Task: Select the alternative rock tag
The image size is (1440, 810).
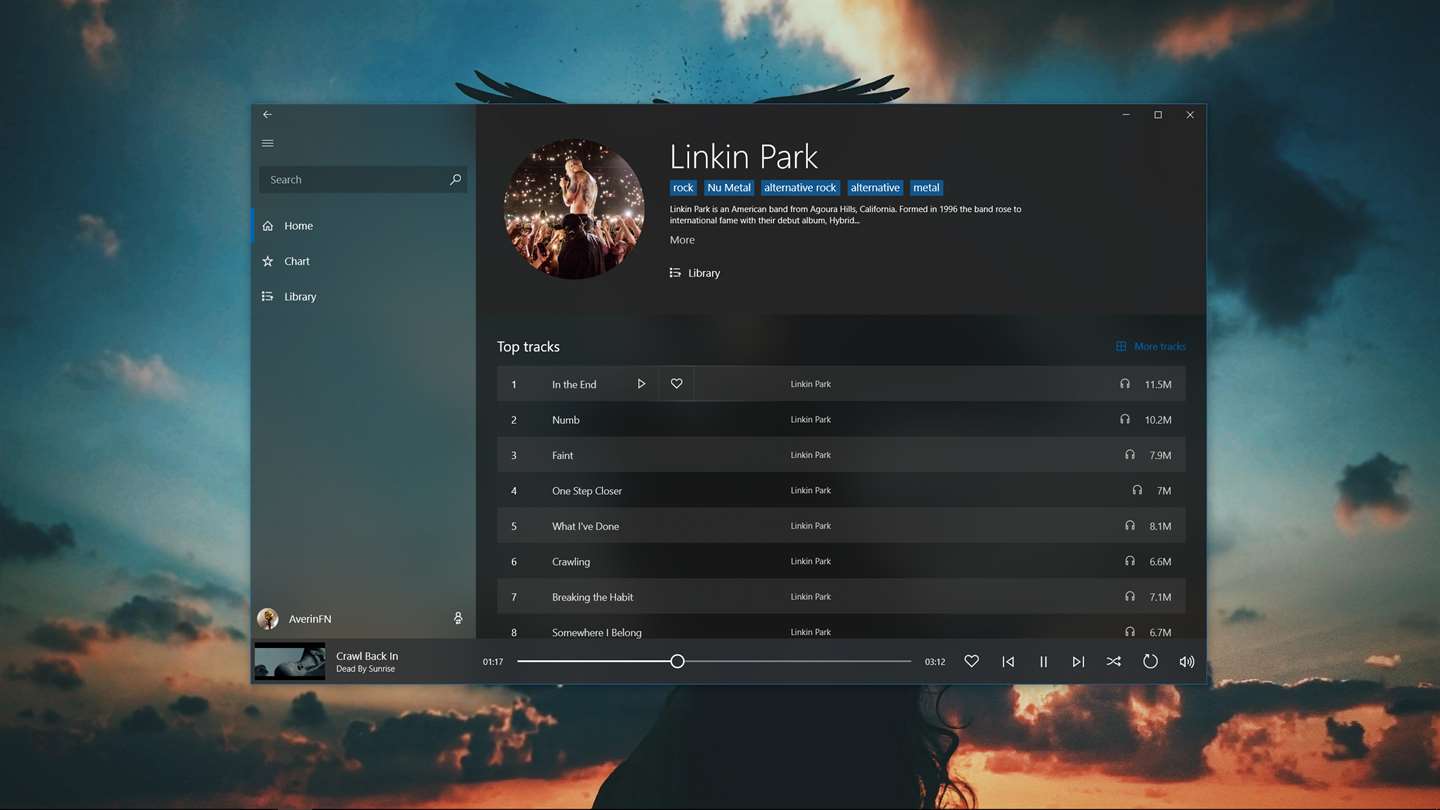Action: pos(800,188)
